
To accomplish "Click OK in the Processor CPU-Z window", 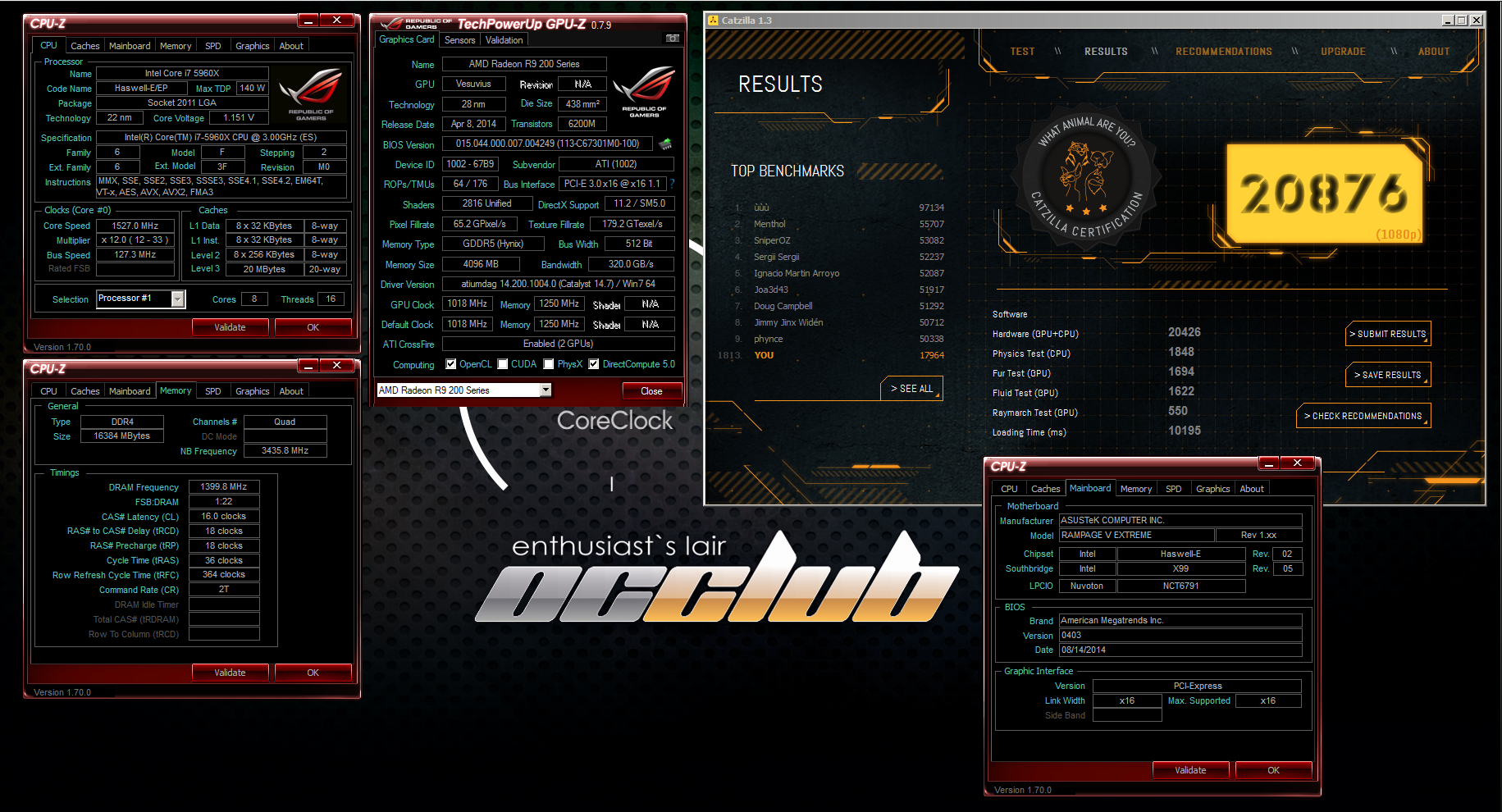I will coord(313,327).
